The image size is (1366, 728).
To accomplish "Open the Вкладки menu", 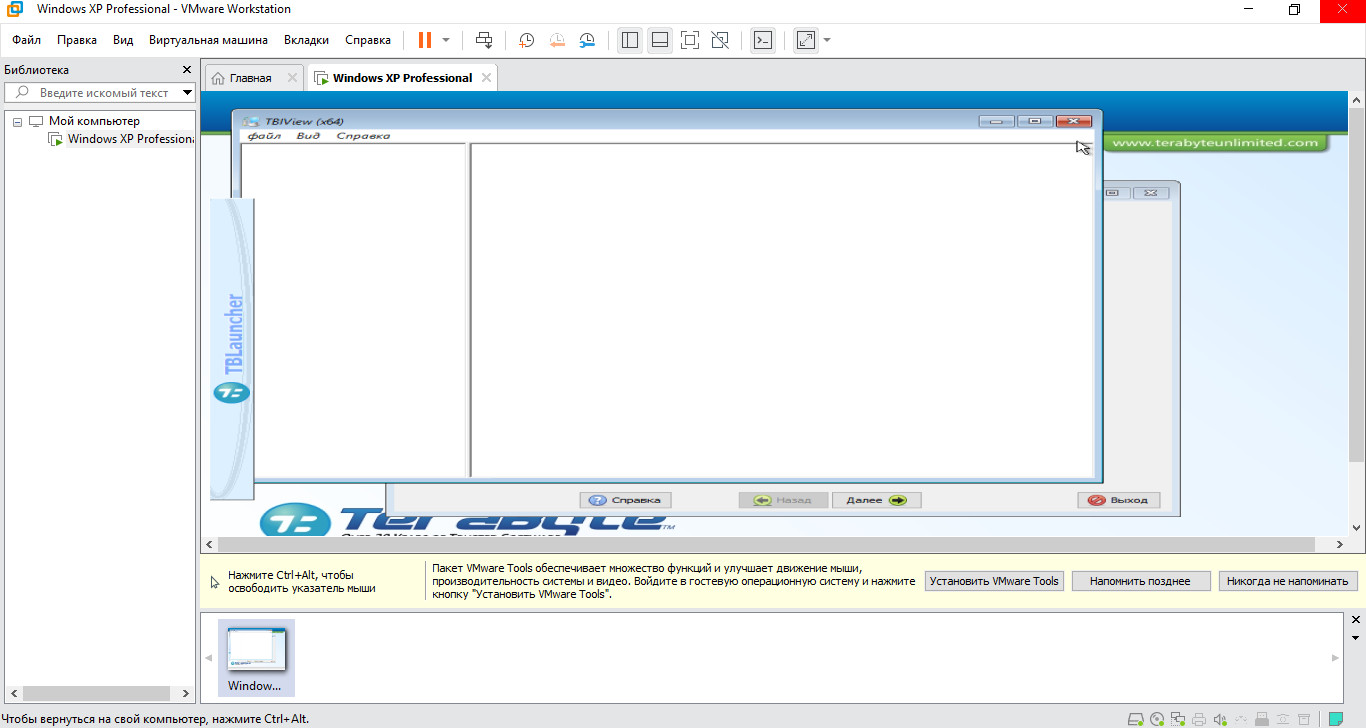I will point(306,40).
